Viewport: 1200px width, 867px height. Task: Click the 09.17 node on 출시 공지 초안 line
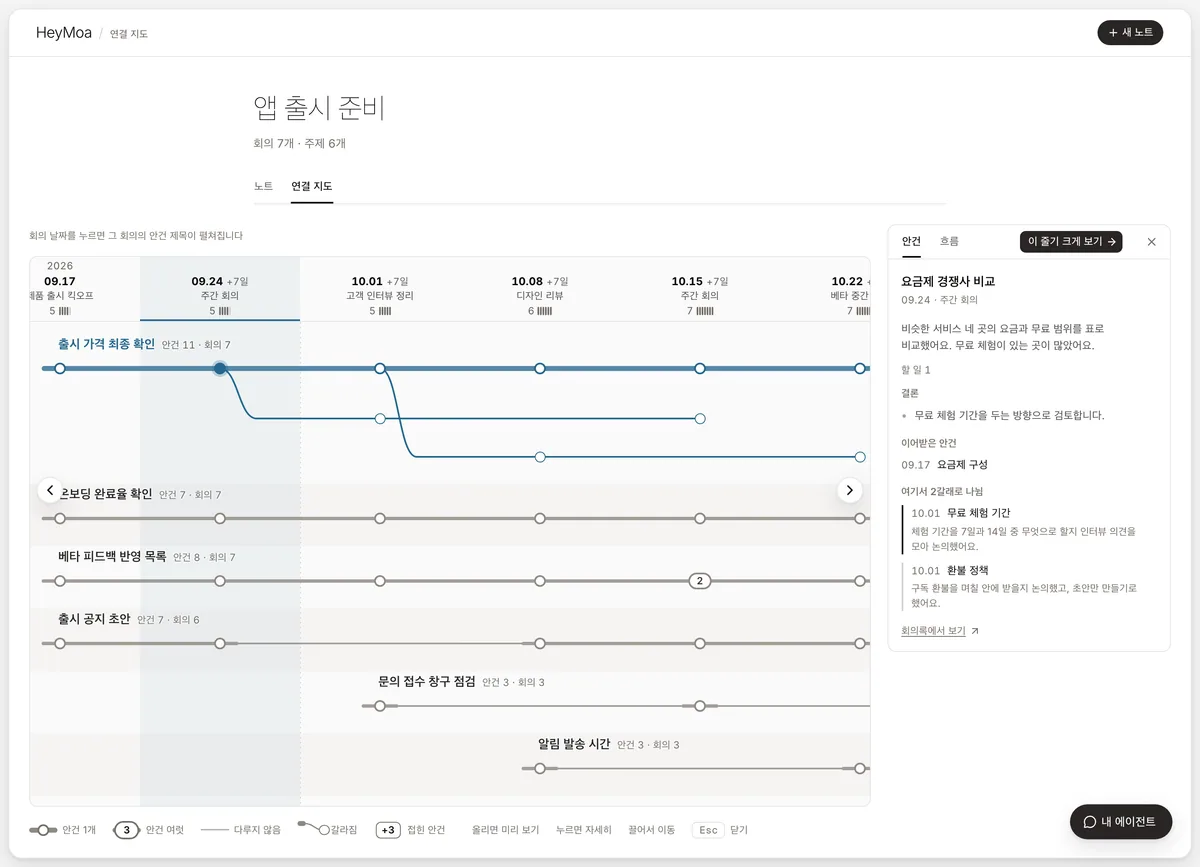point(60,644)
